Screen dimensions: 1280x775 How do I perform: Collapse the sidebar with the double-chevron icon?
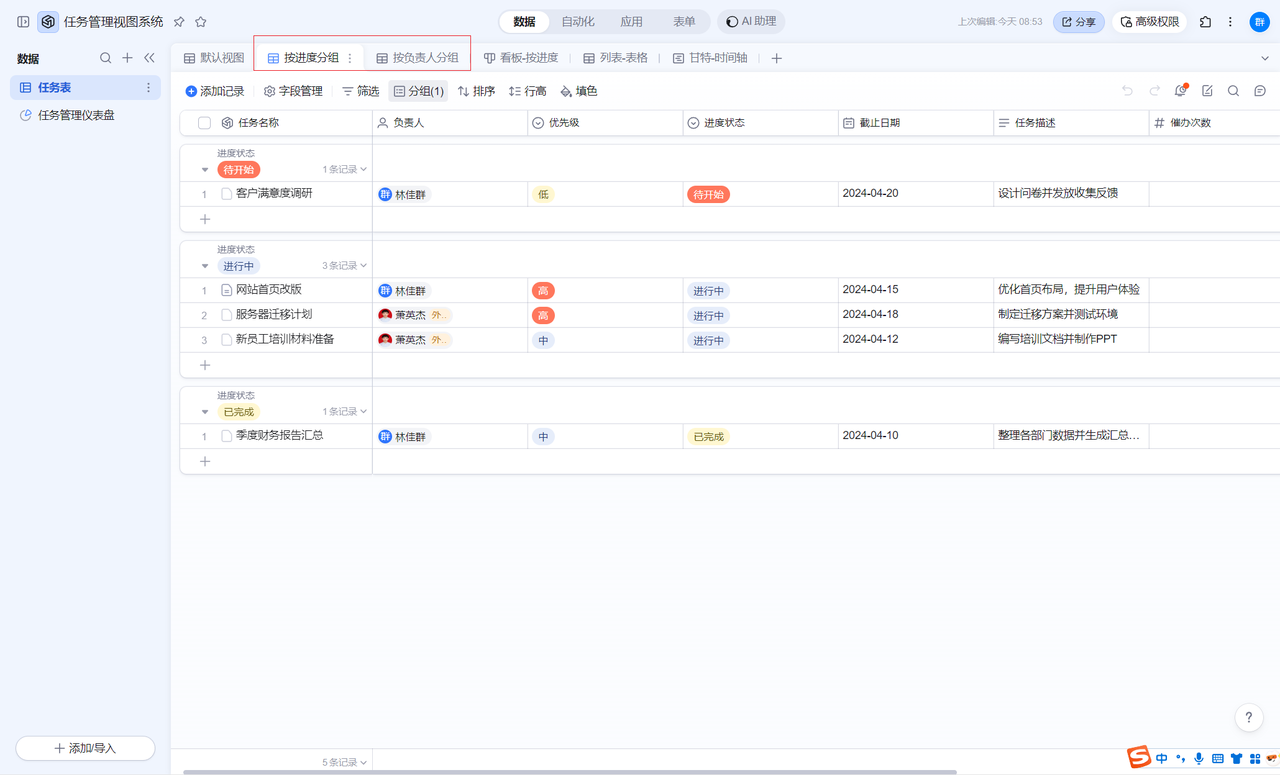[149, 58]
